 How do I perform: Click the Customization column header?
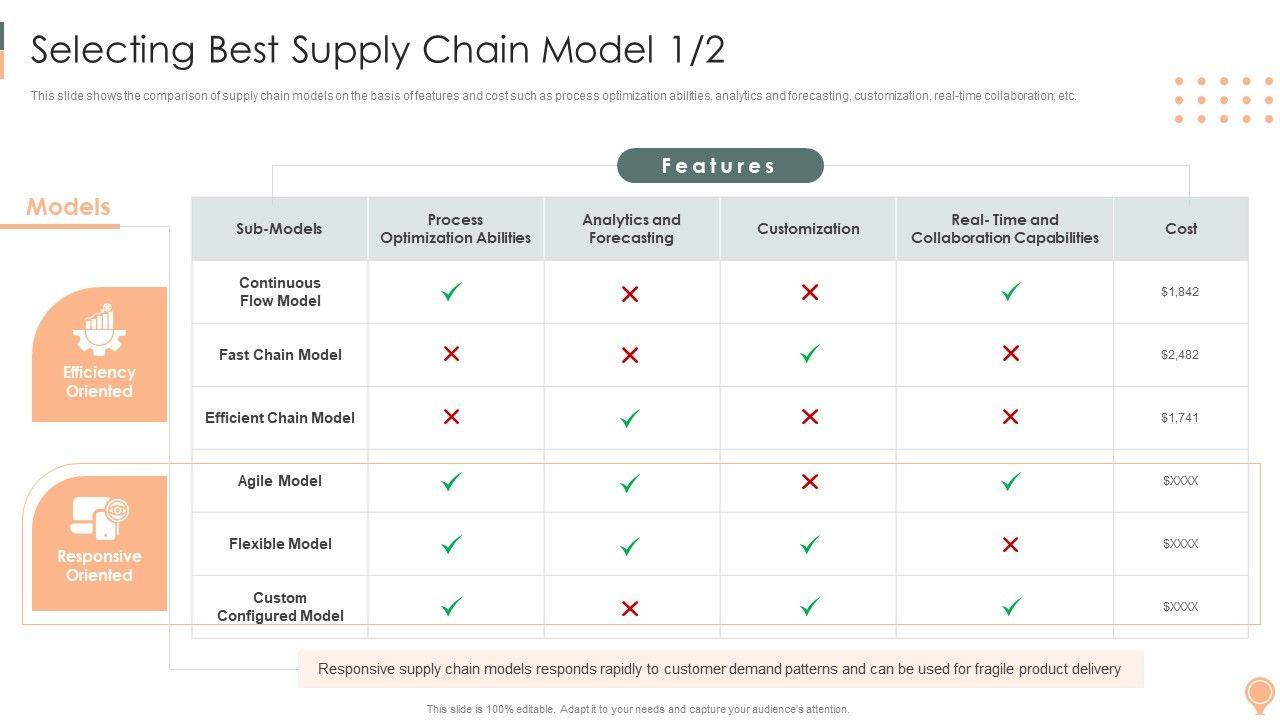pyautogui.click(x=808, y=229)
